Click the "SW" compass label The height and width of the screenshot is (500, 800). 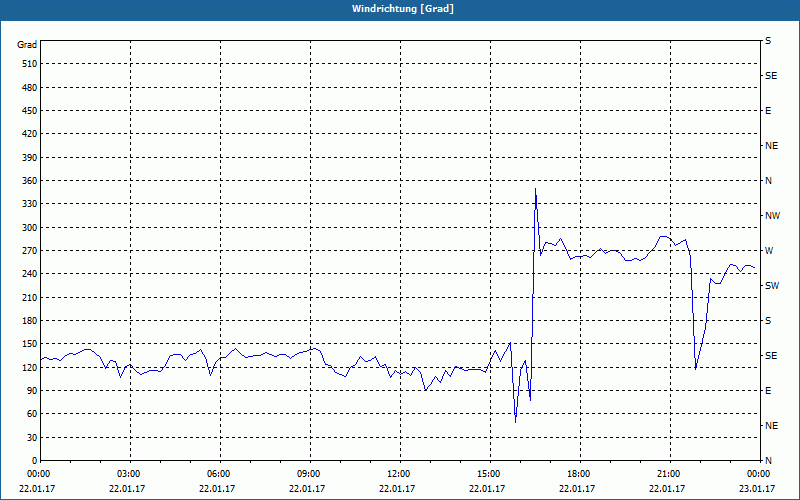(772, 286)
